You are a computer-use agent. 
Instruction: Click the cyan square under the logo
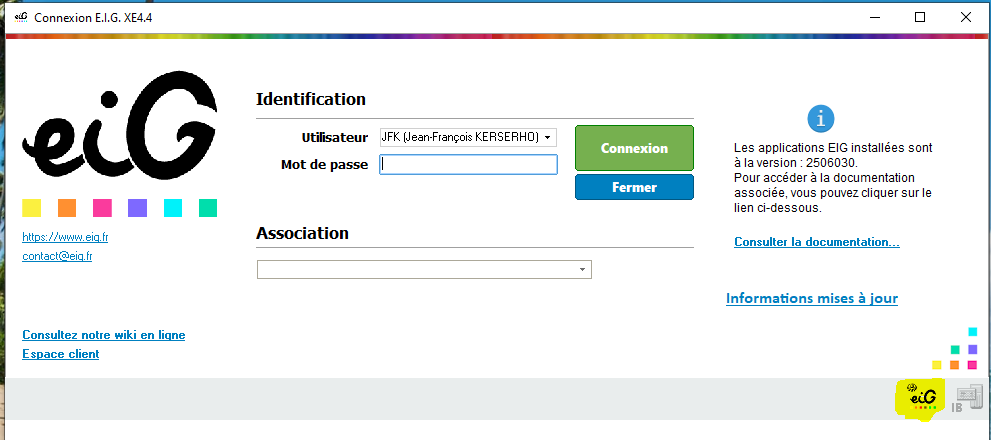[x=173, y=208]
